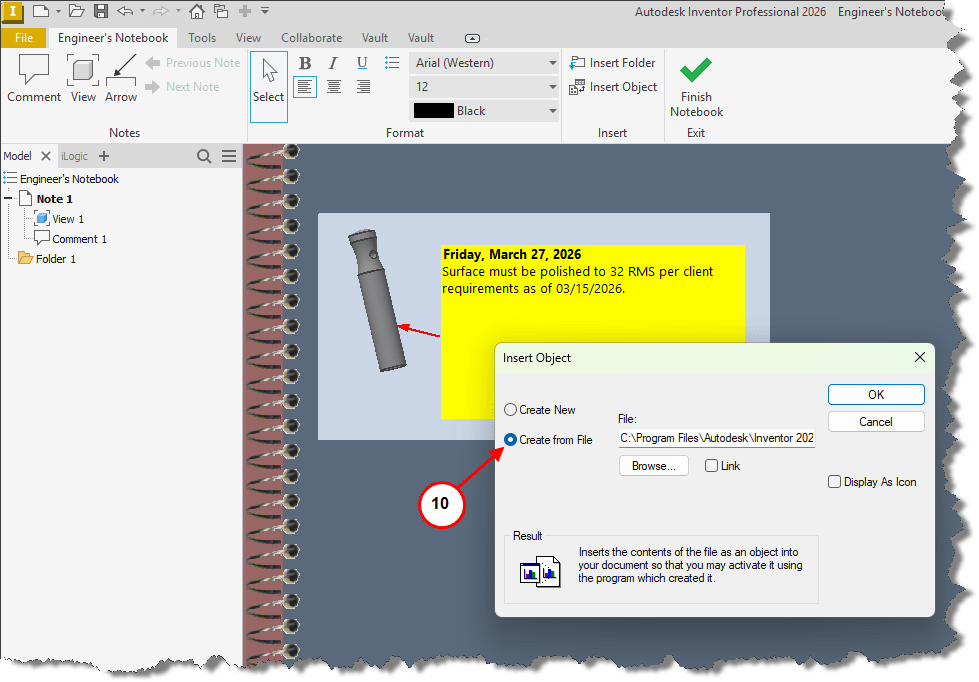Viewport: 979px width, 682px height.
Task: Click the Comment tool icon
Action: click(34, 69)
